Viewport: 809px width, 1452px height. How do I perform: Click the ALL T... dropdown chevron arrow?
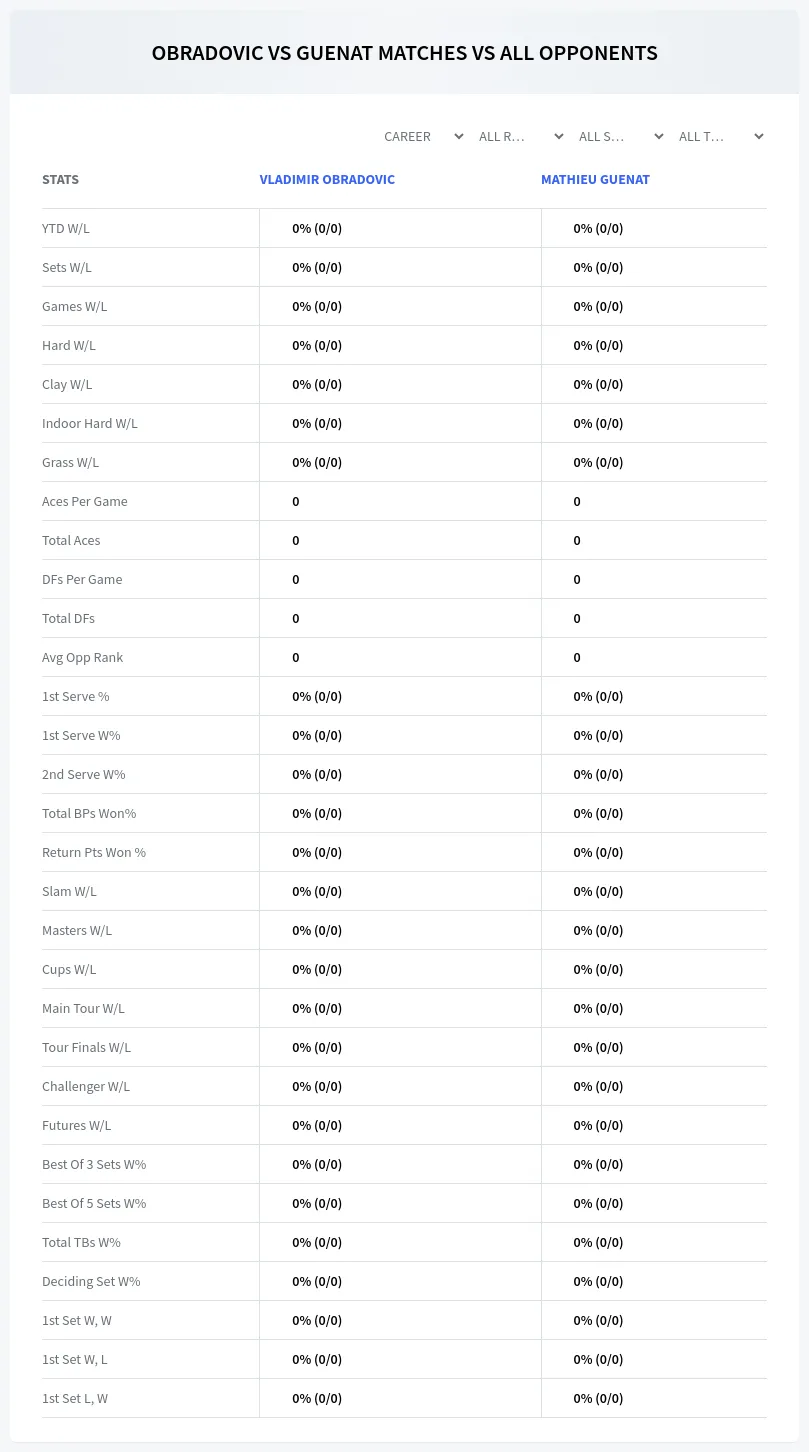tap(758, 136)
